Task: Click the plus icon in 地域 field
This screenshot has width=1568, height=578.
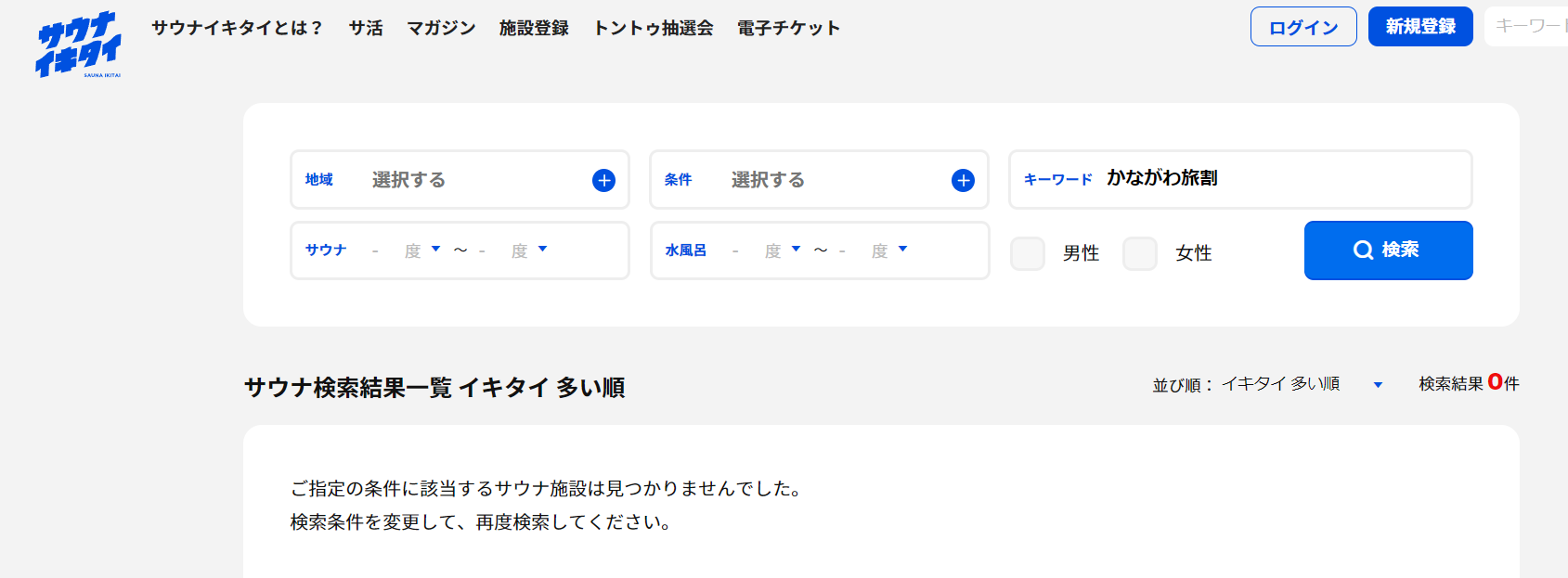Action: (x=603, y=180)
